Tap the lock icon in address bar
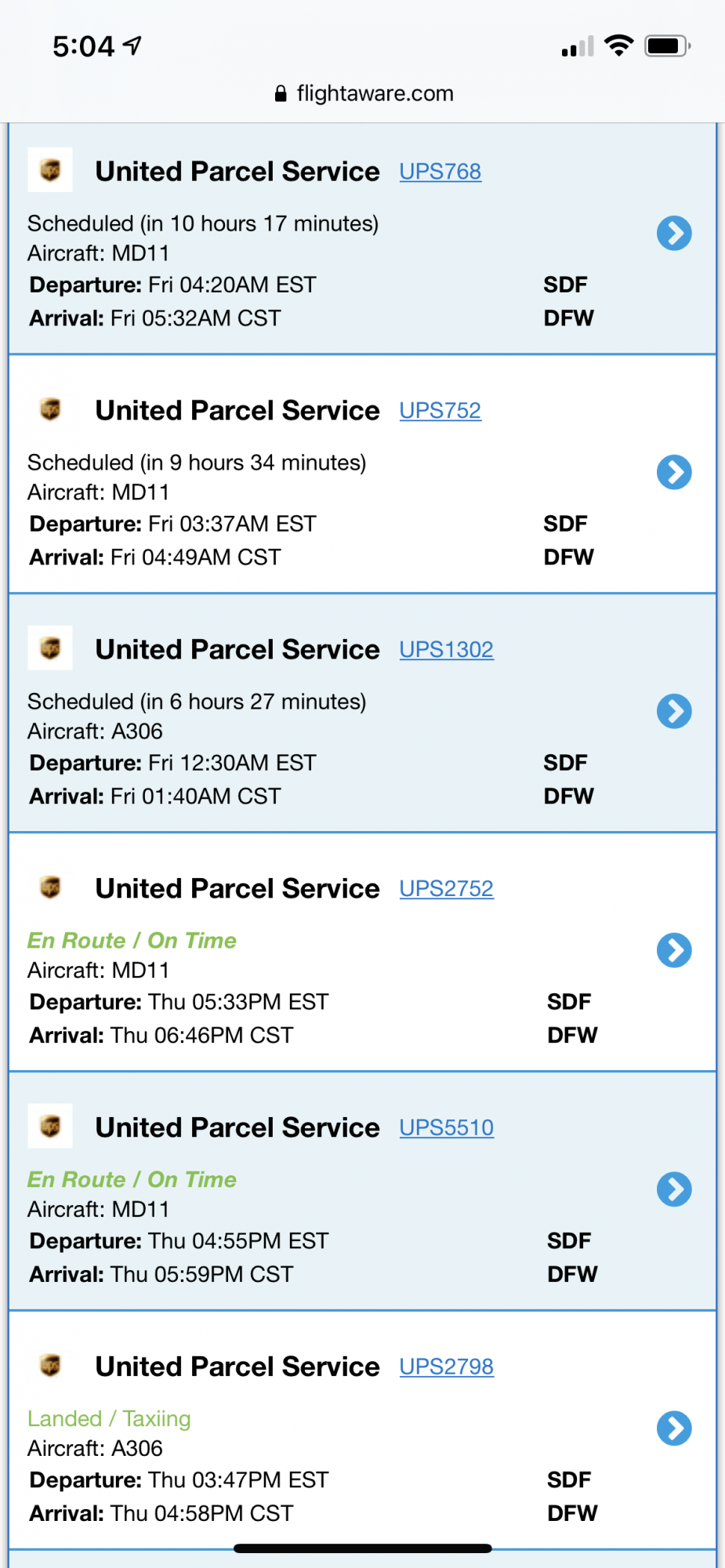725x1568 pixels. 281,94
